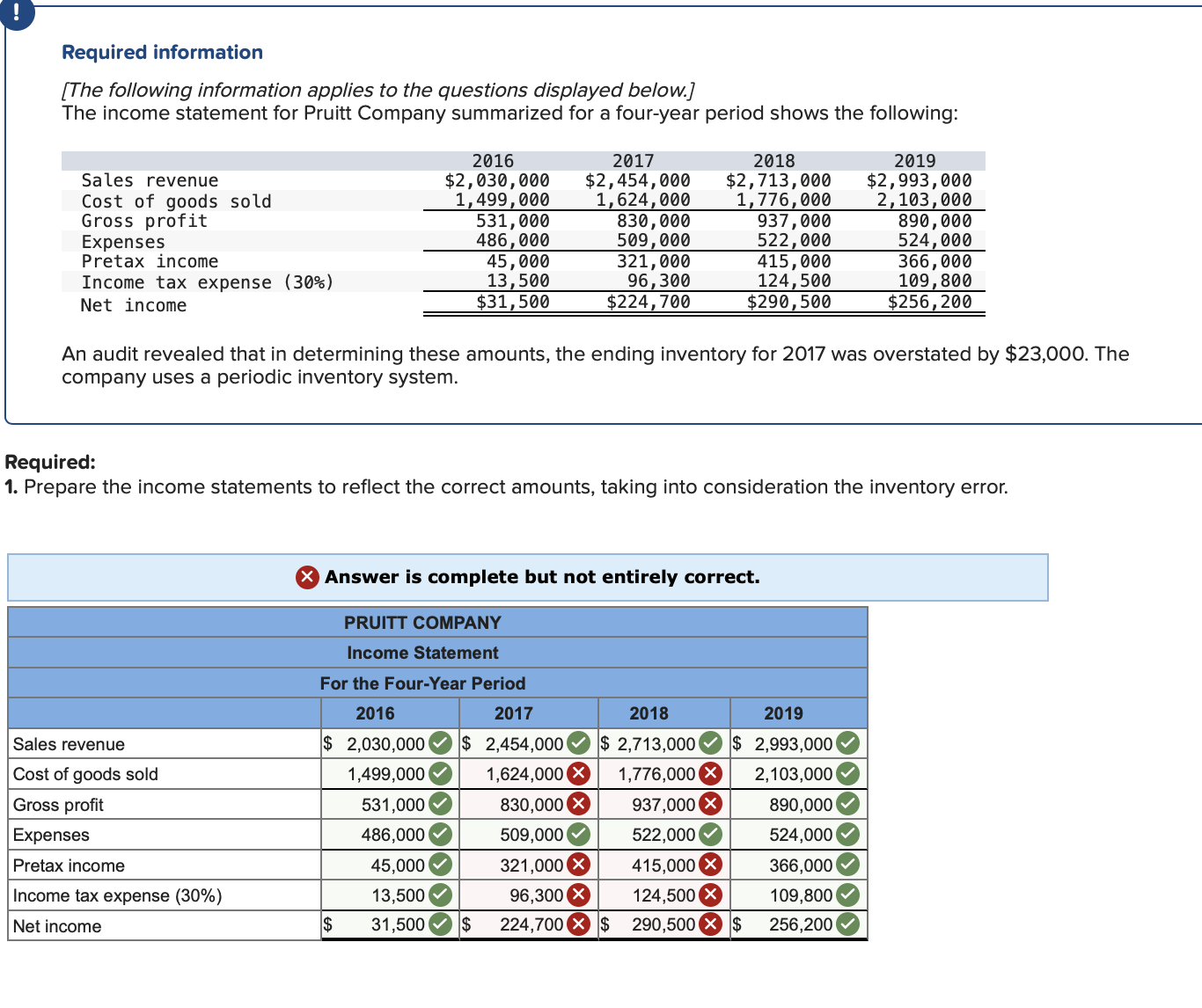
Task: Click the 'PRUITT COMPANY' table title
Action: tap(422, 623)
